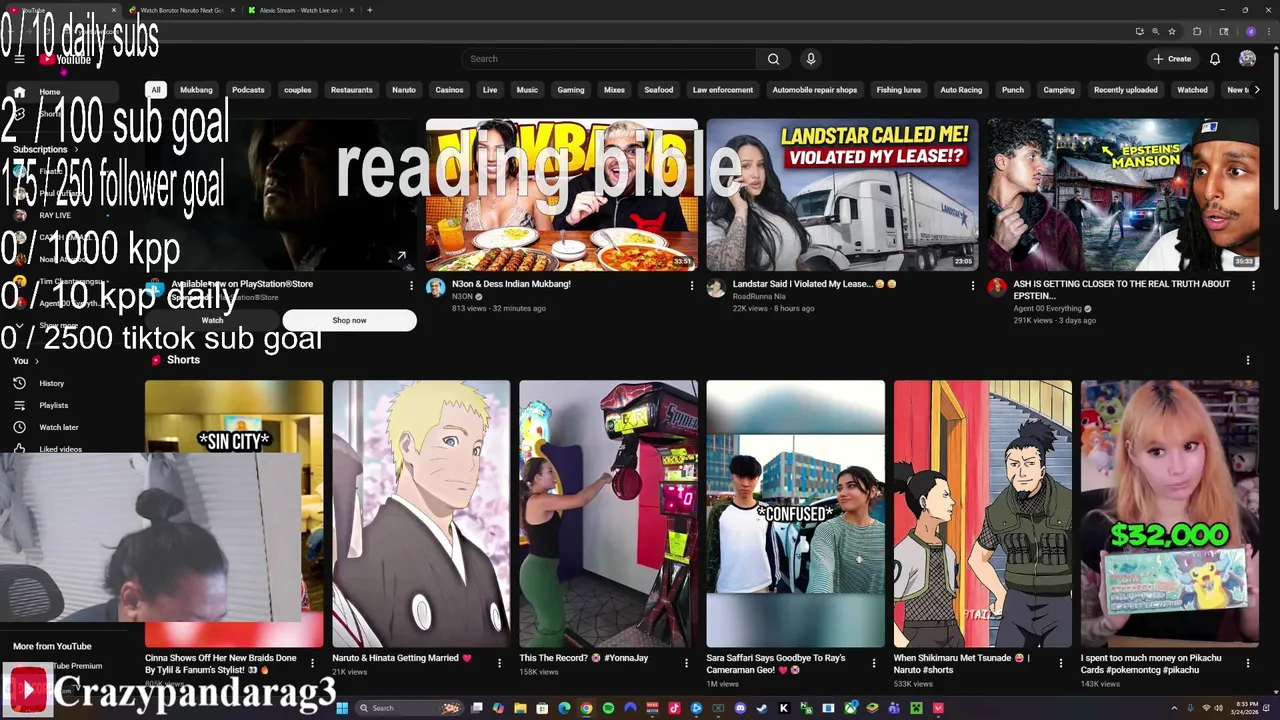1280x720 pixels.
Task: Open Steam from the taskbar
Action: (762, 708)
